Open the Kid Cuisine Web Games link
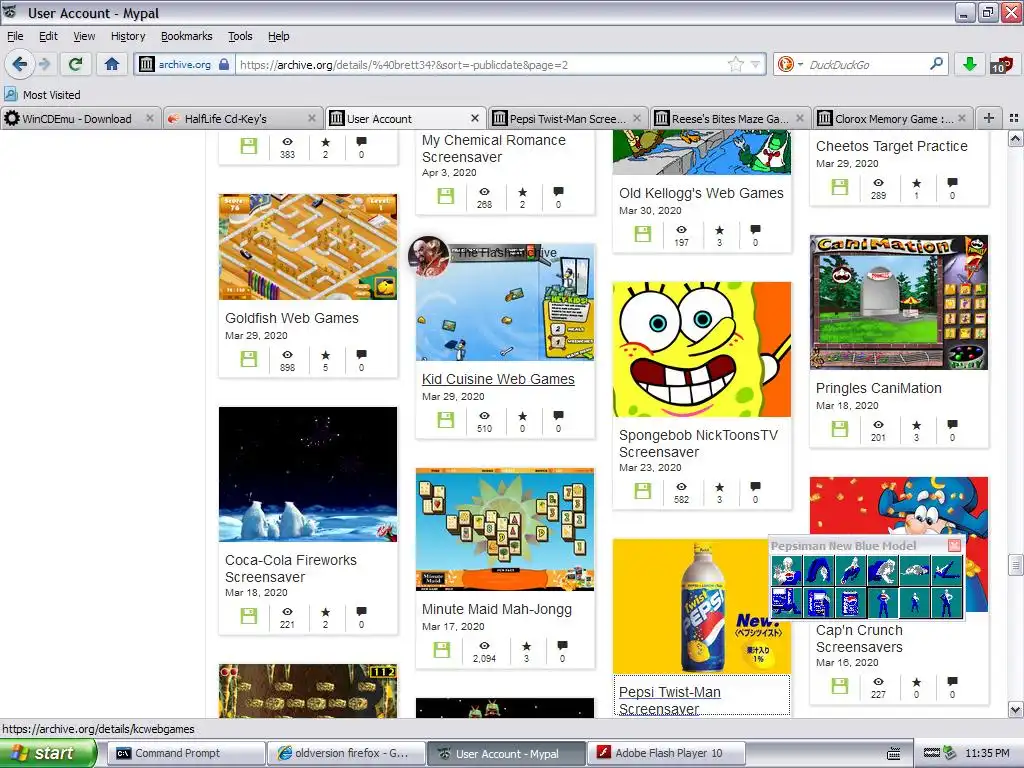This screenshot has width=1024, height=768. click(498, 379)
